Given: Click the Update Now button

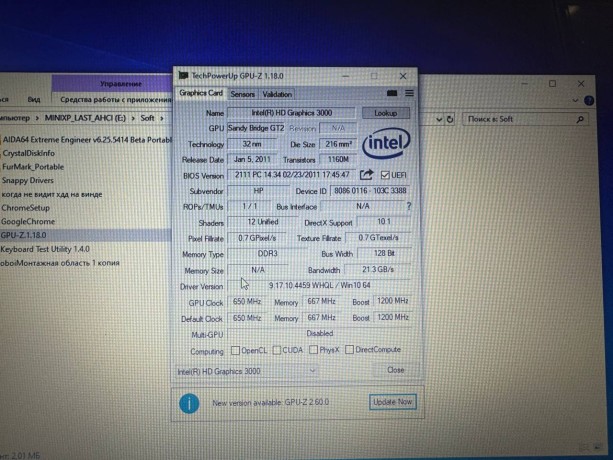Looking at the screenshot, I should click(393, 402).
